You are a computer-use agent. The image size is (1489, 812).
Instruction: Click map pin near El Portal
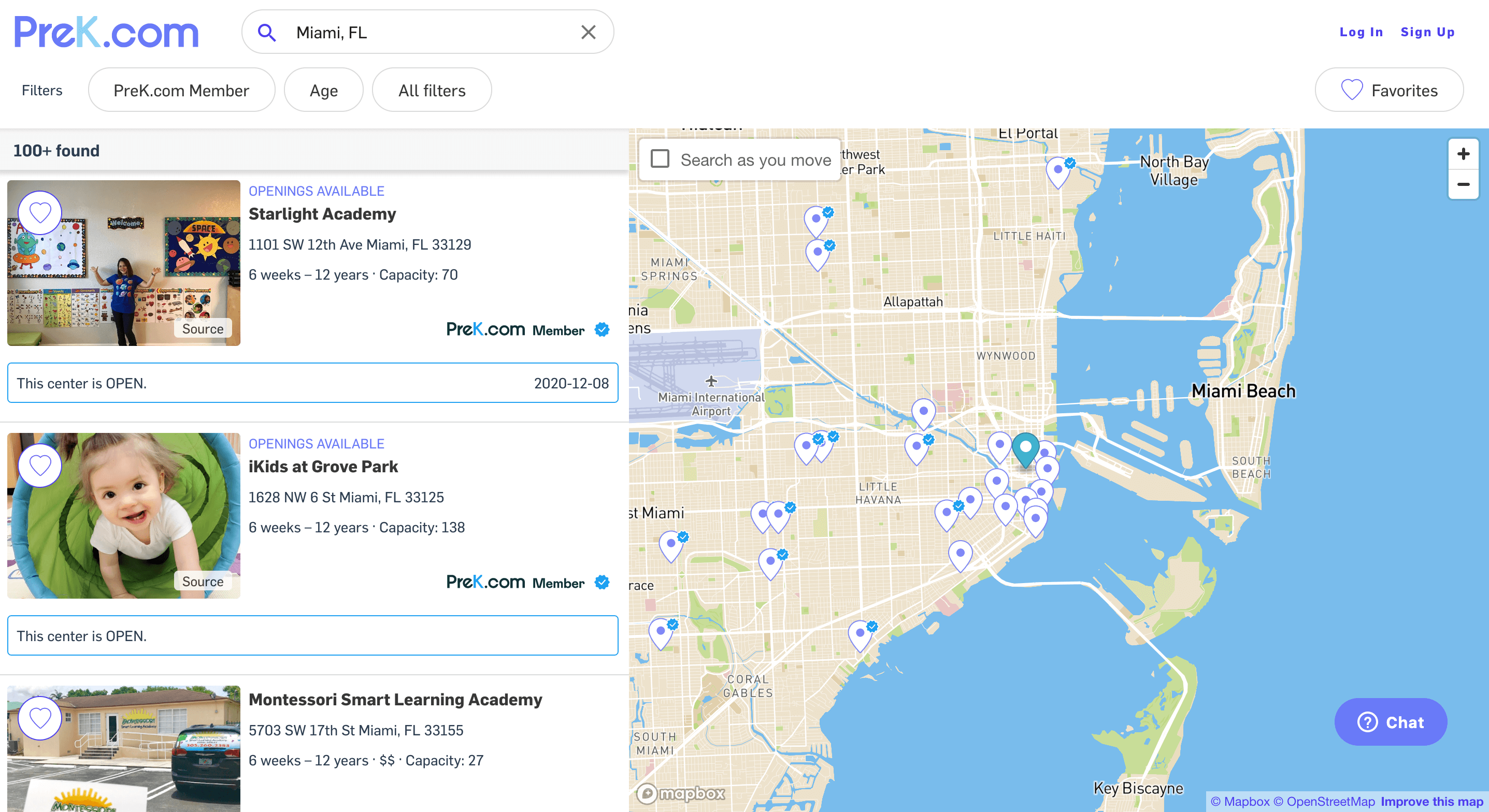pyautogui.click(x=1058, y=171)
